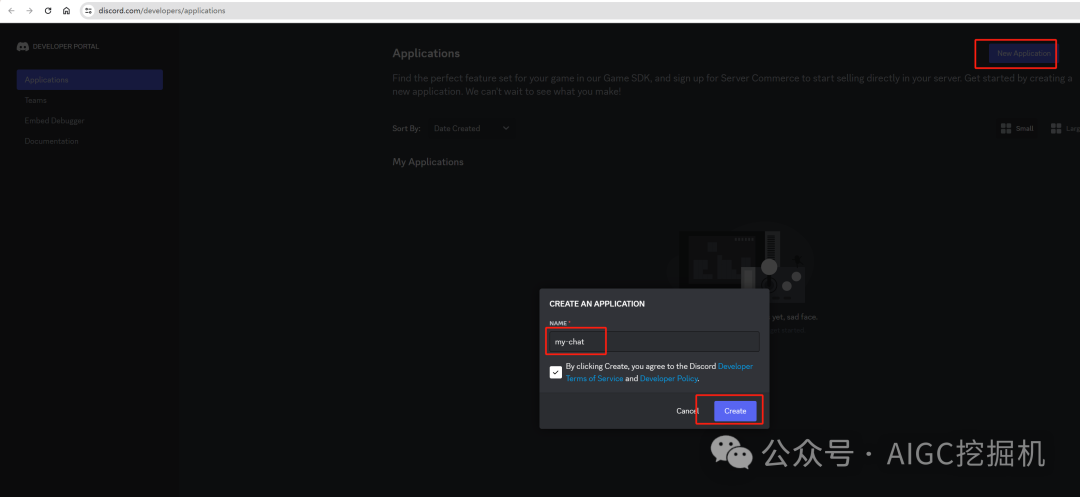Open Applications in the sidebar
This screenshot has height=497, width=1080.
tap(90, 80)
